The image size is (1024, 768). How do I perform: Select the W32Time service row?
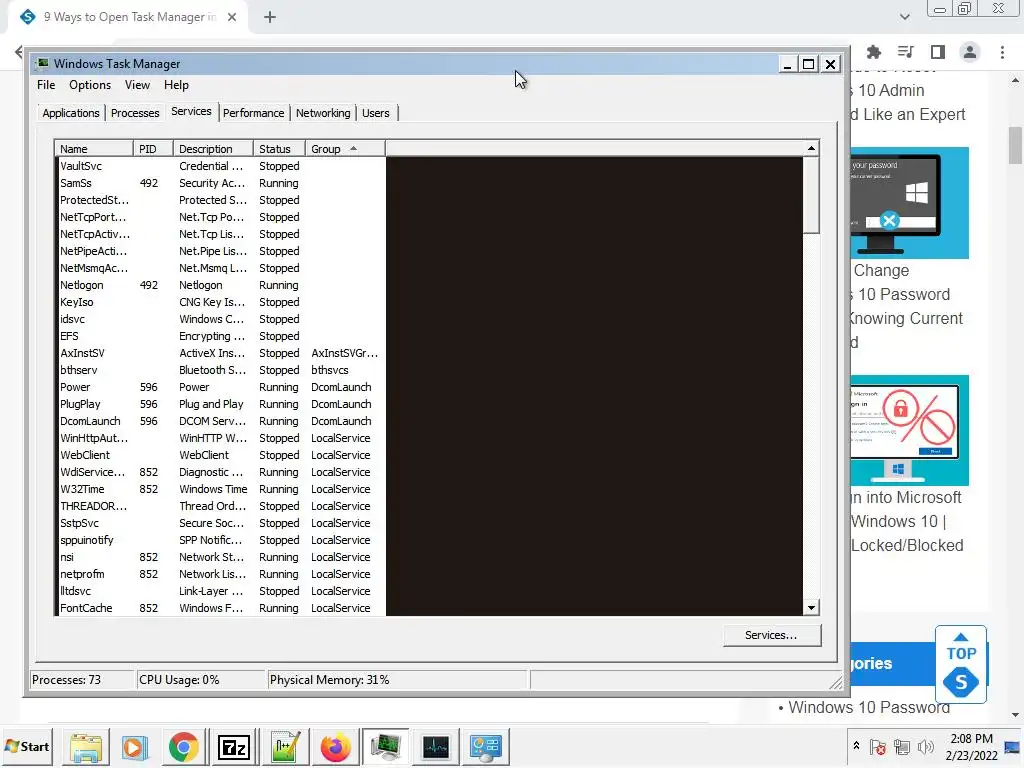coord(220,489)
